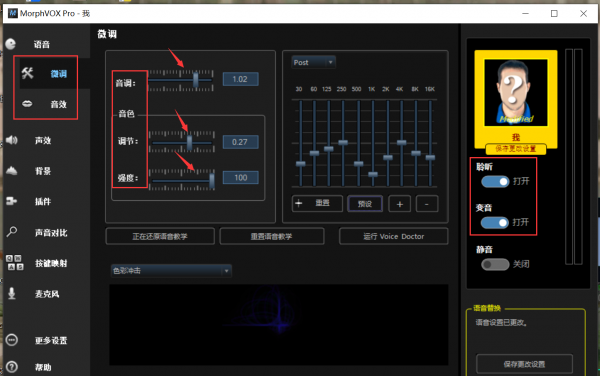This screenshot has height=376, width=600.
Task: Click the 强度 slider handle
Action: [212, 181]
